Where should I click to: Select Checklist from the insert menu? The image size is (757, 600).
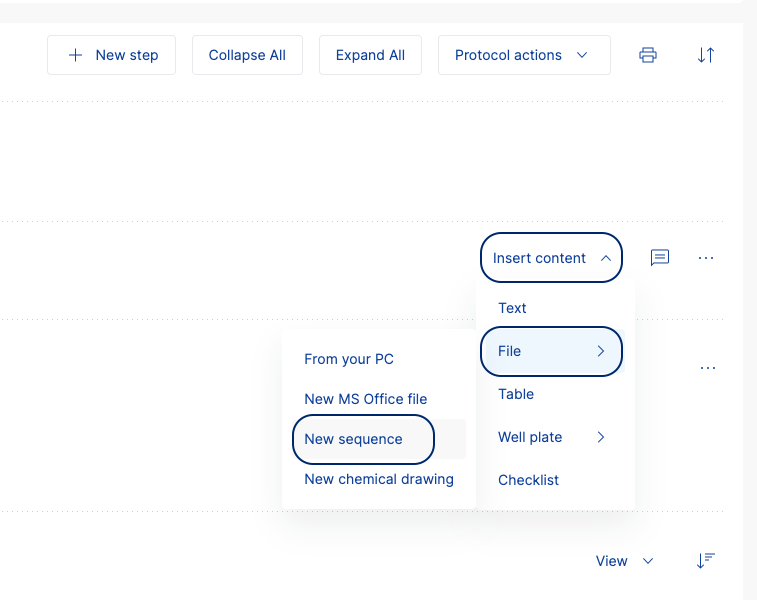point(528,480)
